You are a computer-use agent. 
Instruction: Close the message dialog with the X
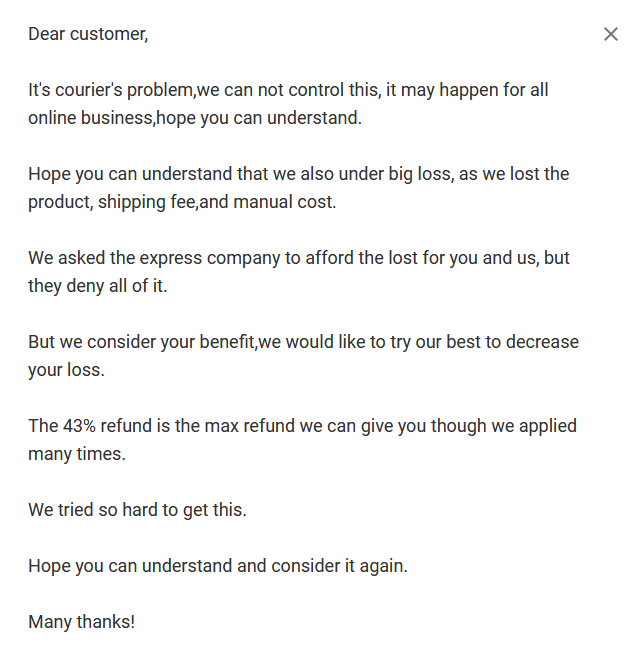click(x=611, y=34)
